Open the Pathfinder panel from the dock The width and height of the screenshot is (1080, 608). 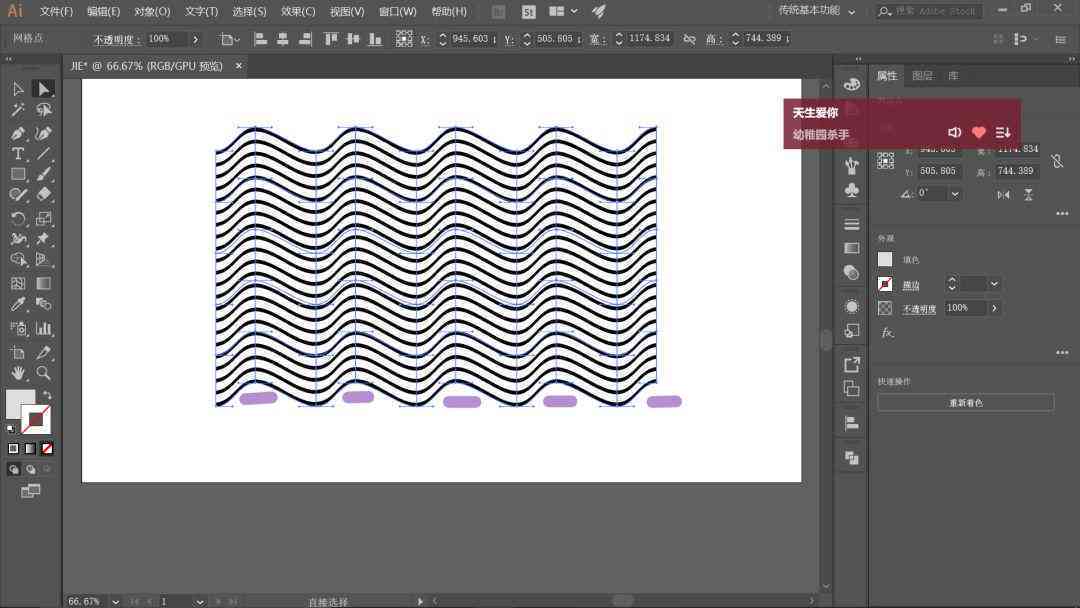coord(852,458)
